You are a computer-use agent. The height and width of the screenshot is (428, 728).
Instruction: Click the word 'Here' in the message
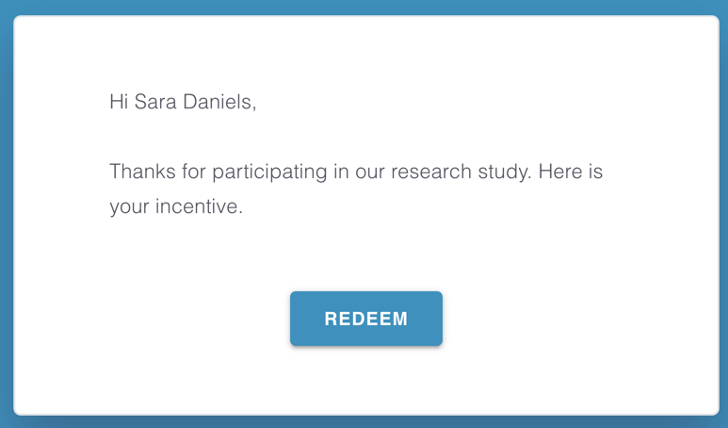click(x=560, y=171)
